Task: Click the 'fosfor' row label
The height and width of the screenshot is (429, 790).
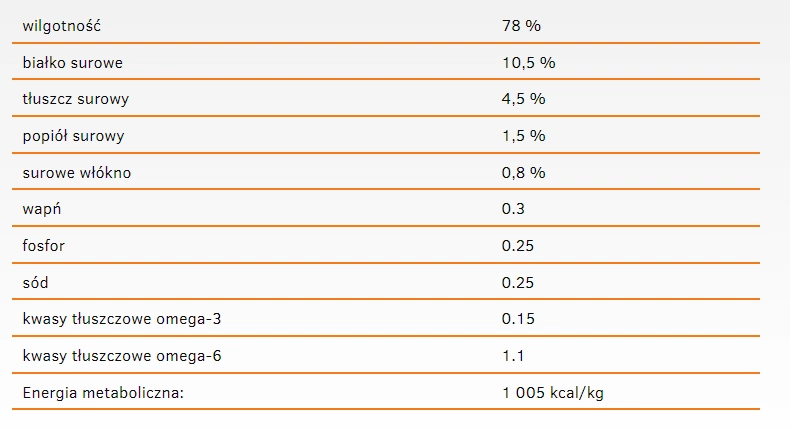Action: point(44,246)
